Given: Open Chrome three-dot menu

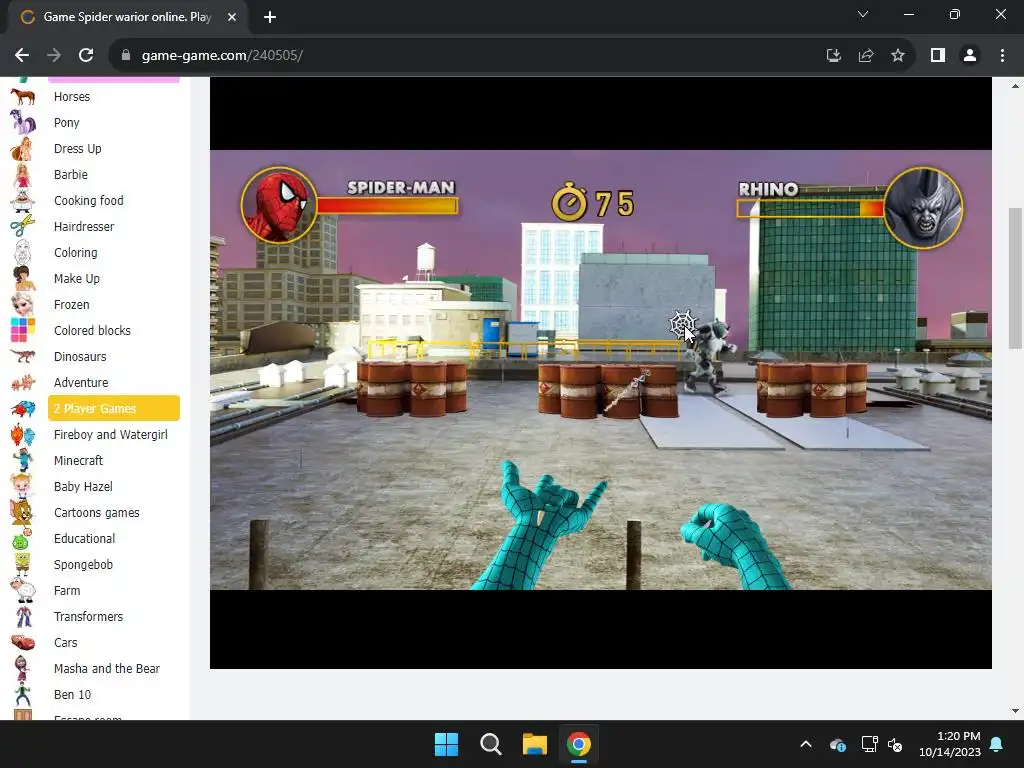Looking at the screenshot, I should (x=1002, y=56).
